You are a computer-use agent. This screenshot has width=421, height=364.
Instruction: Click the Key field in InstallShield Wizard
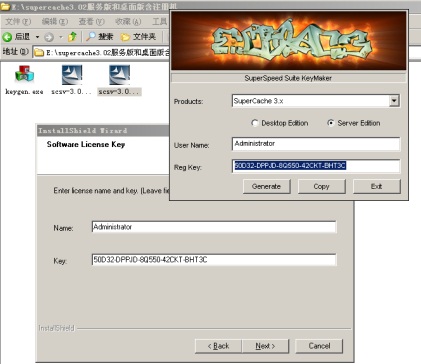214,260
